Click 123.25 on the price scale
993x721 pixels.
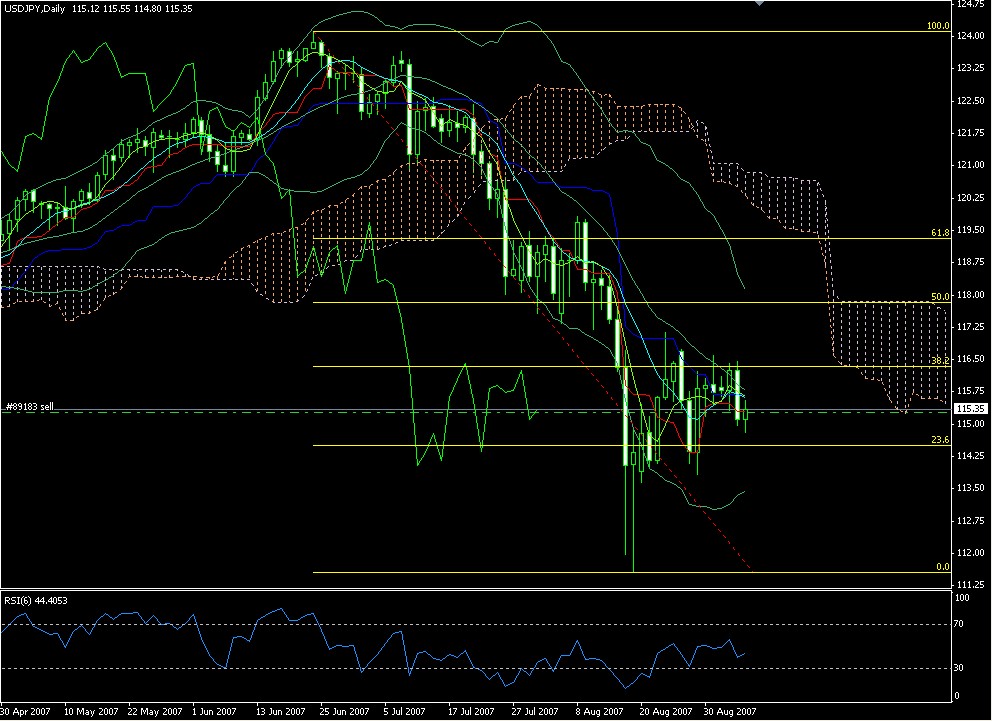click(970, 68)
